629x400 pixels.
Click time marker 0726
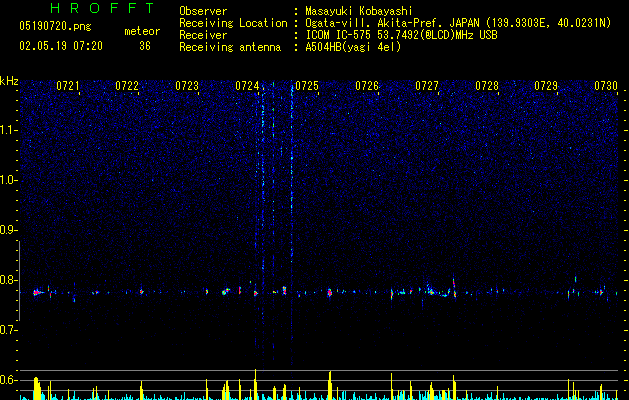pos(367,86)
